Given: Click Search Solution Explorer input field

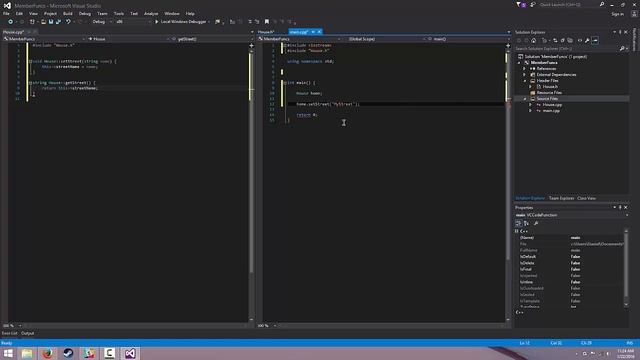Looking at the screenshot, I should point(566,49).
